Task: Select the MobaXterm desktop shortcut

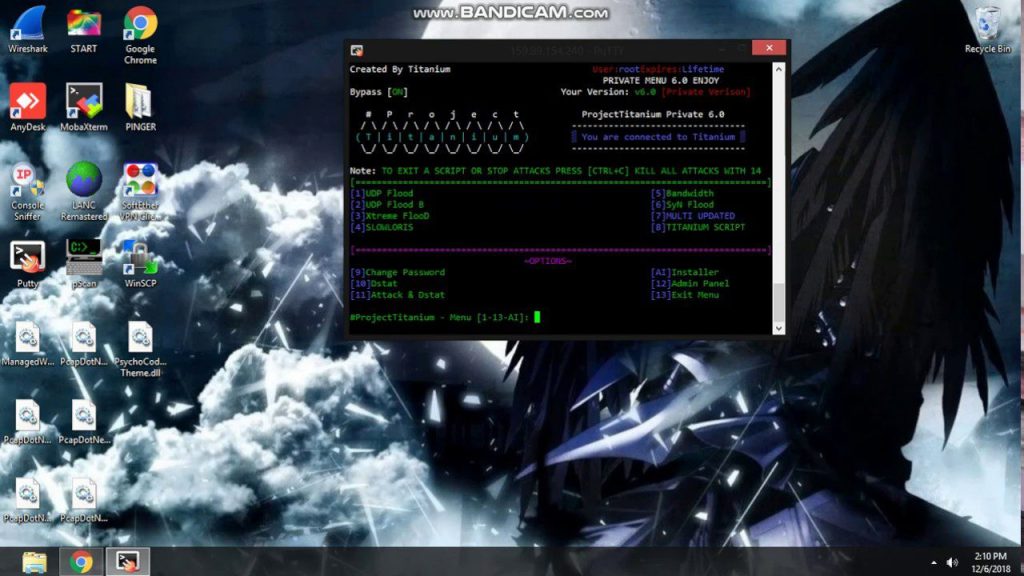Action: point(84,102)
